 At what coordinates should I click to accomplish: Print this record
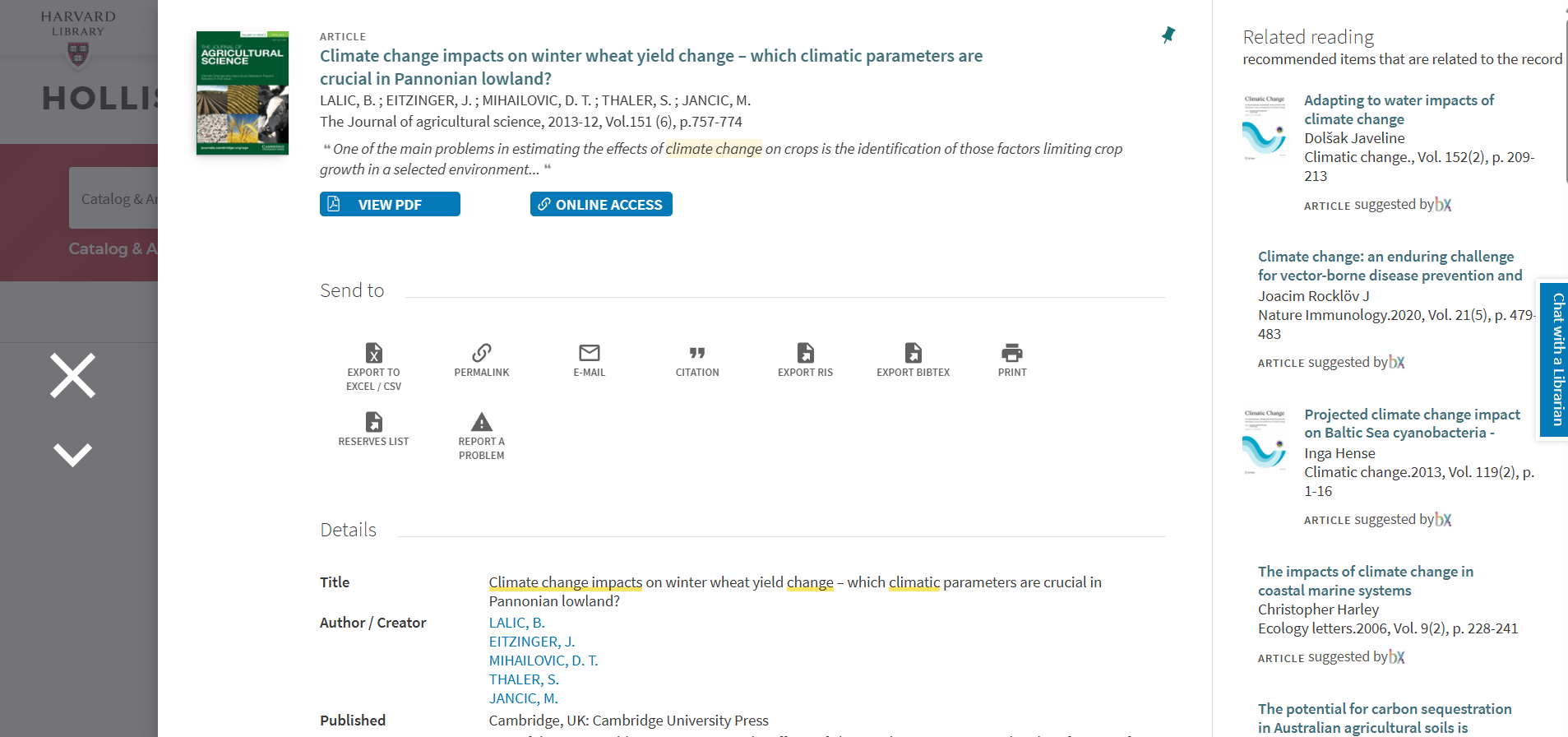(1011, 353)
